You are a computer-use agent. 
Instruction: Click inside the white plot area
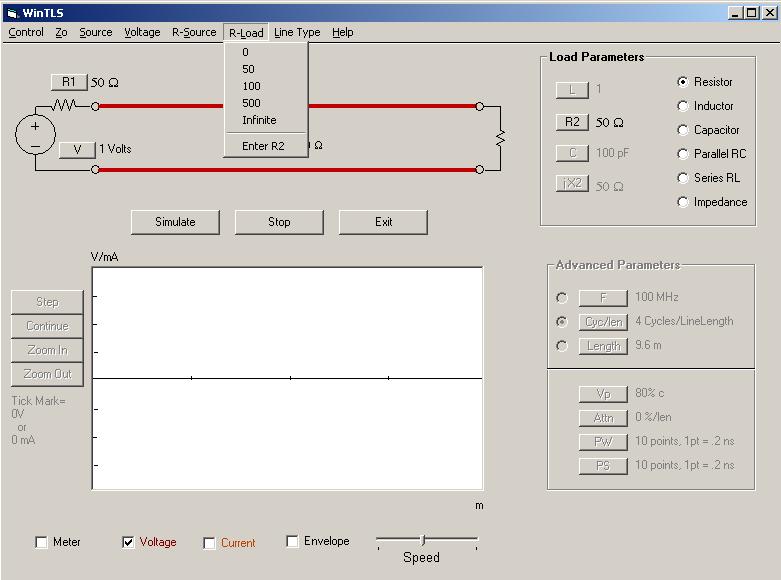[x=287, y=378]
